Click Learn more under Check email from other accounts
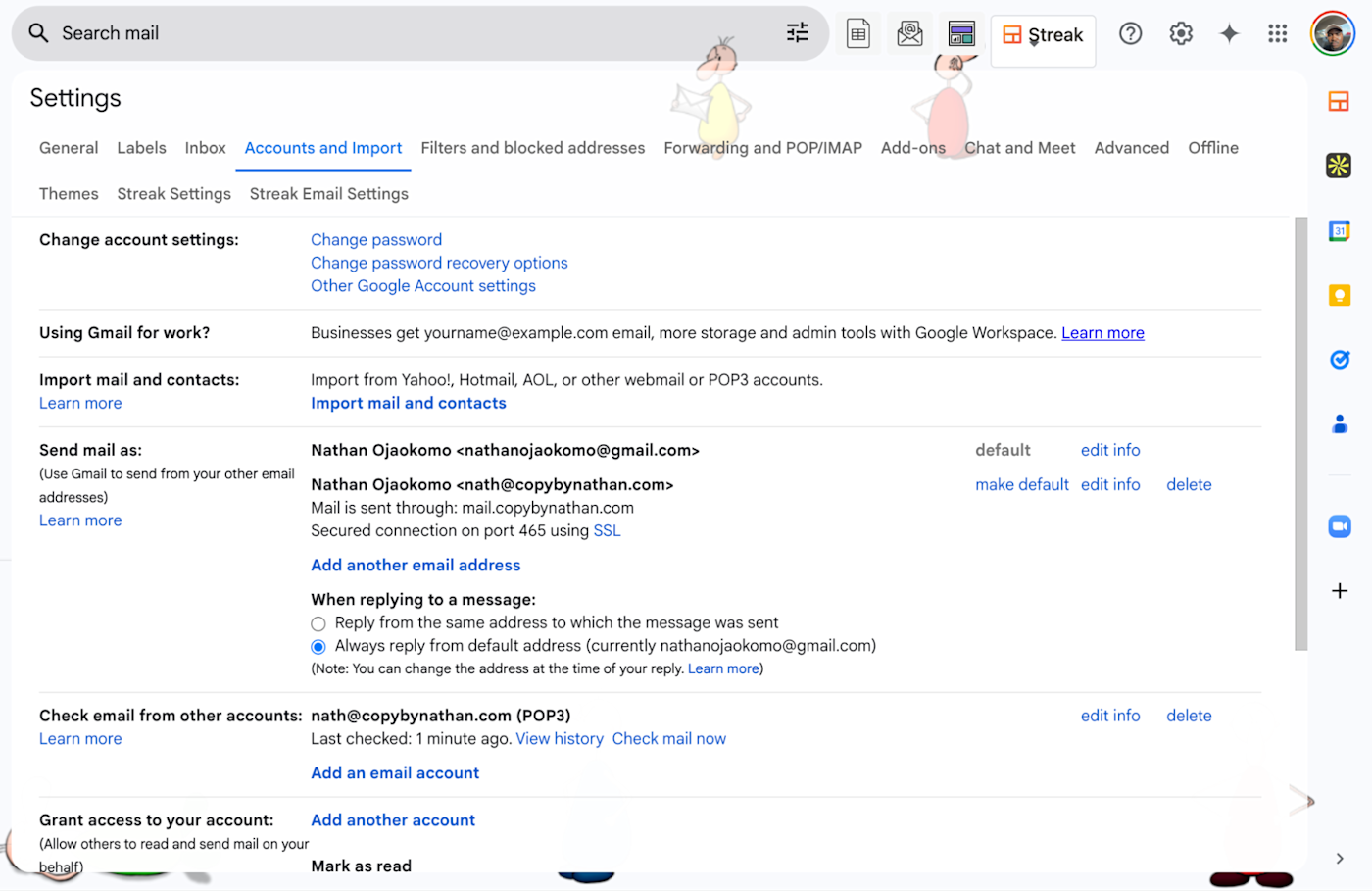 pyautogui.click(x=80, y=739)
